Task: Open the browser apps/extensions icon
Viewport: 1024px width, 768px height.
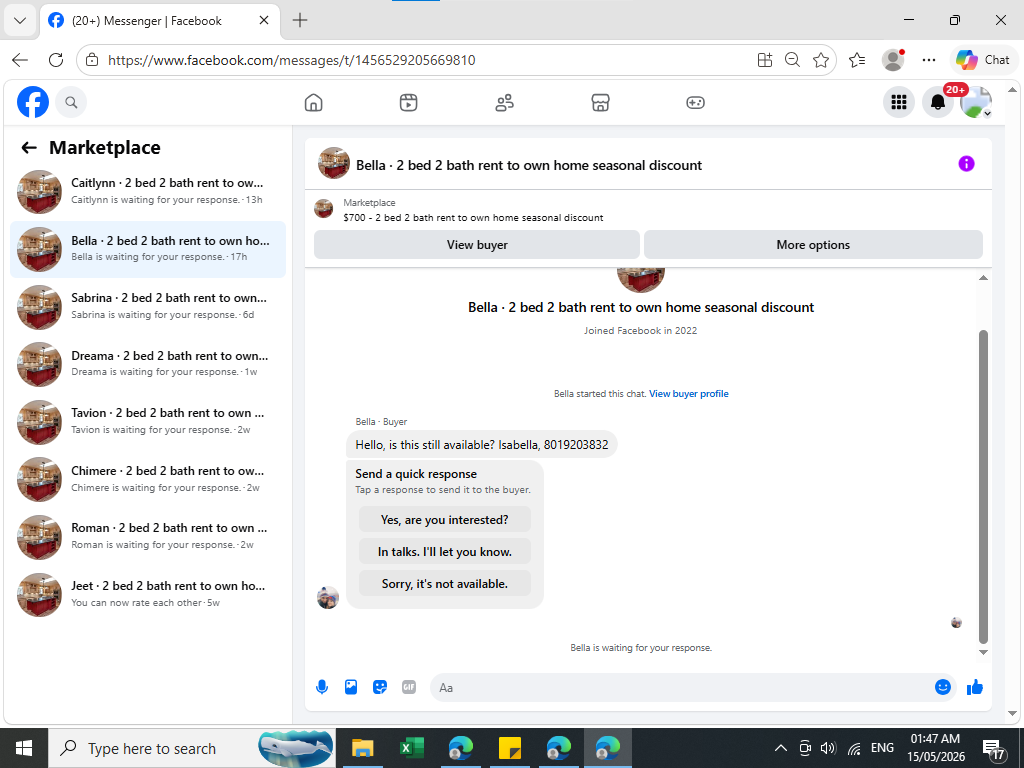Action: pos(765,60)
